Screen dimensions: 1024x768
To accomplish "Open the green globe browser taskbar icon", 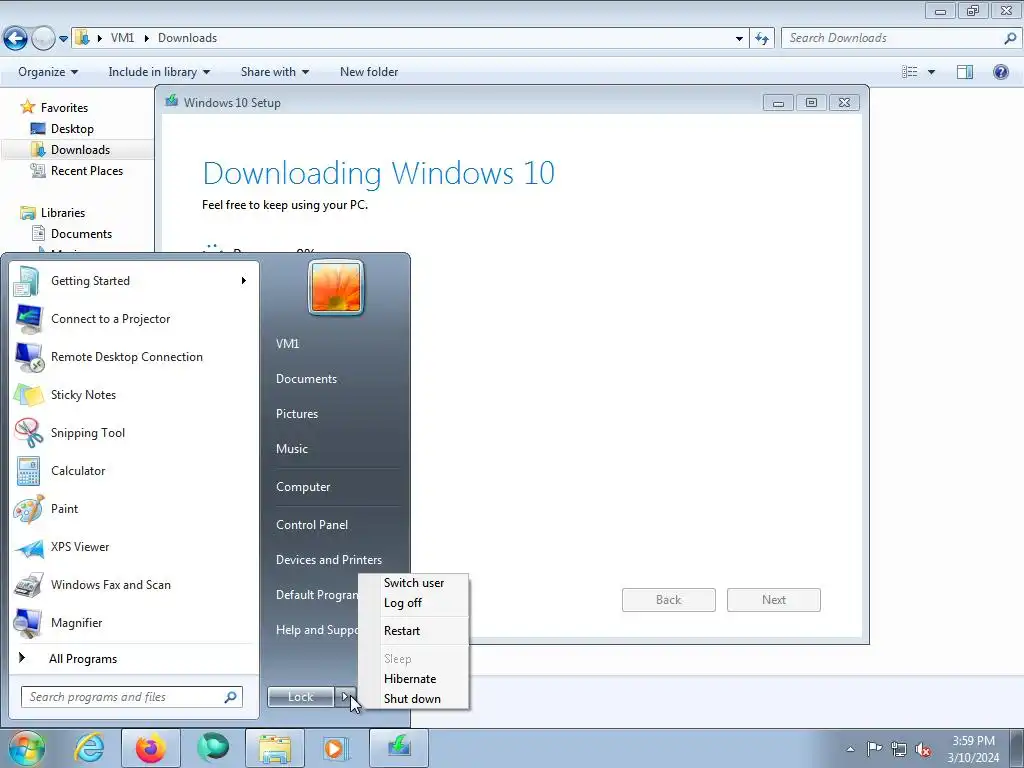I will 213,748.
